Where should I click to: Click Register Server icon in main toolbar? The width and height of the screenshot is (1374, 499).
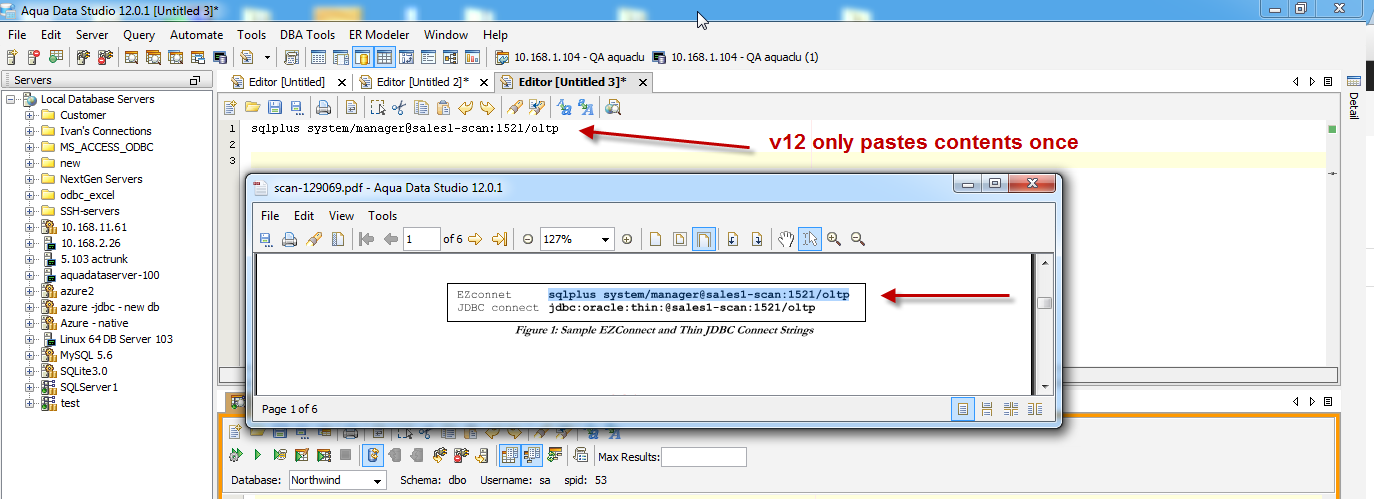point(13,57)
